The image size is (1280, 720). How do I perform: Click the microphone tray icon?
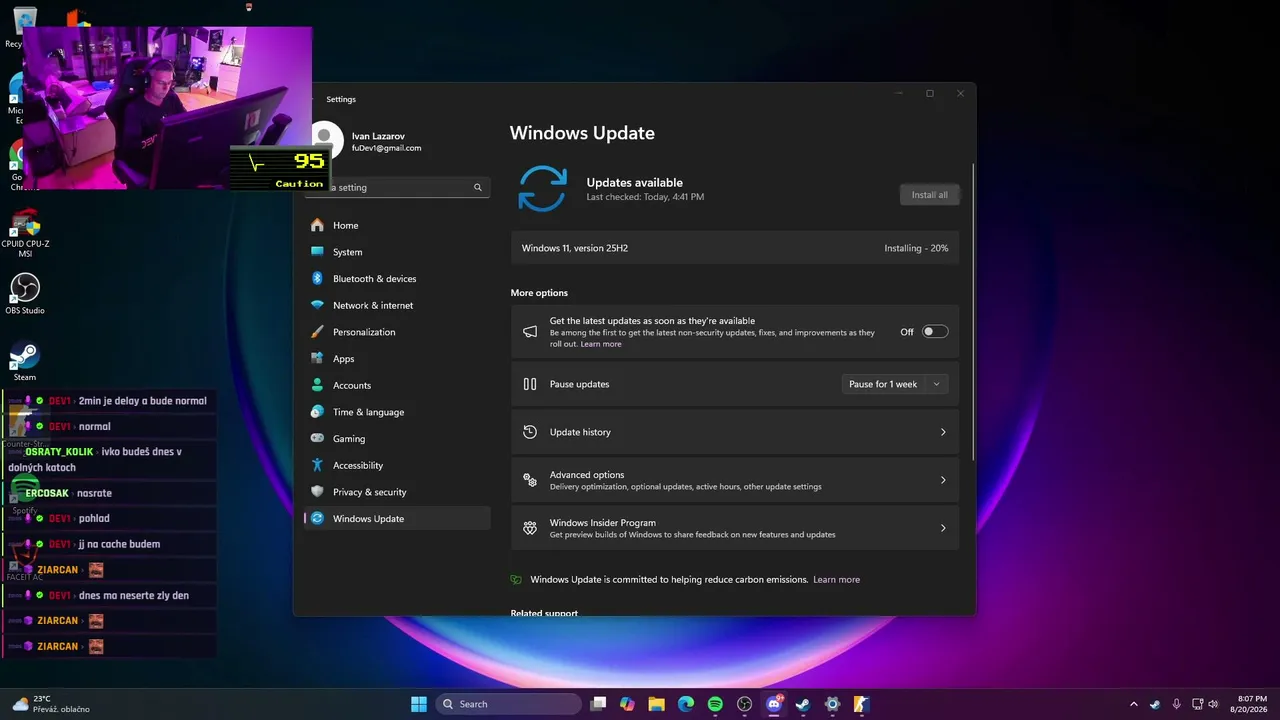(1176, 704)
